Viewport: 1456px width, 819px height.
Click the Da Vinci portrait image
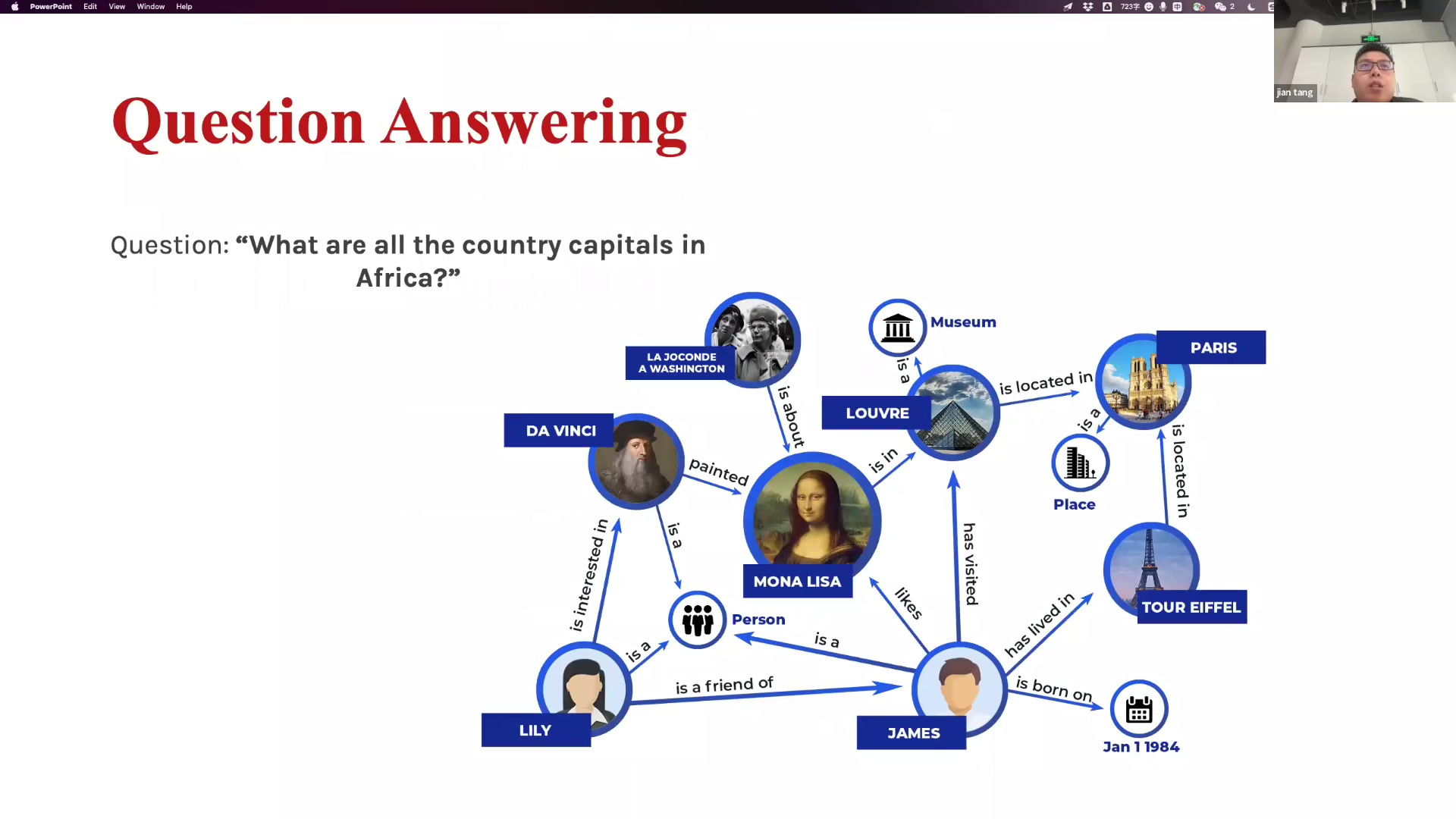[636, 461]
